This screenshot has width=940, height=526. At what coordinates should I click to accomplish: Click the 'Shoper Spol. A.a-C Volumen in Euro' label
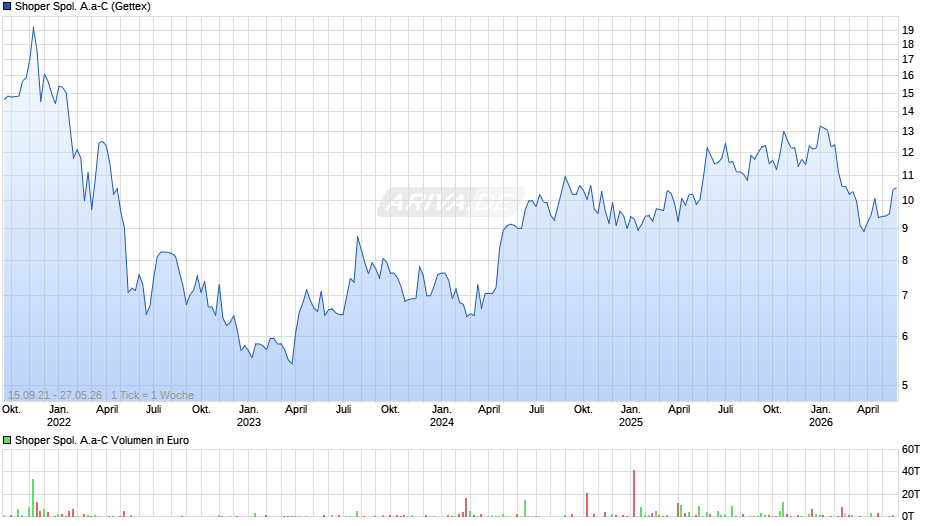tap(102, 440)
